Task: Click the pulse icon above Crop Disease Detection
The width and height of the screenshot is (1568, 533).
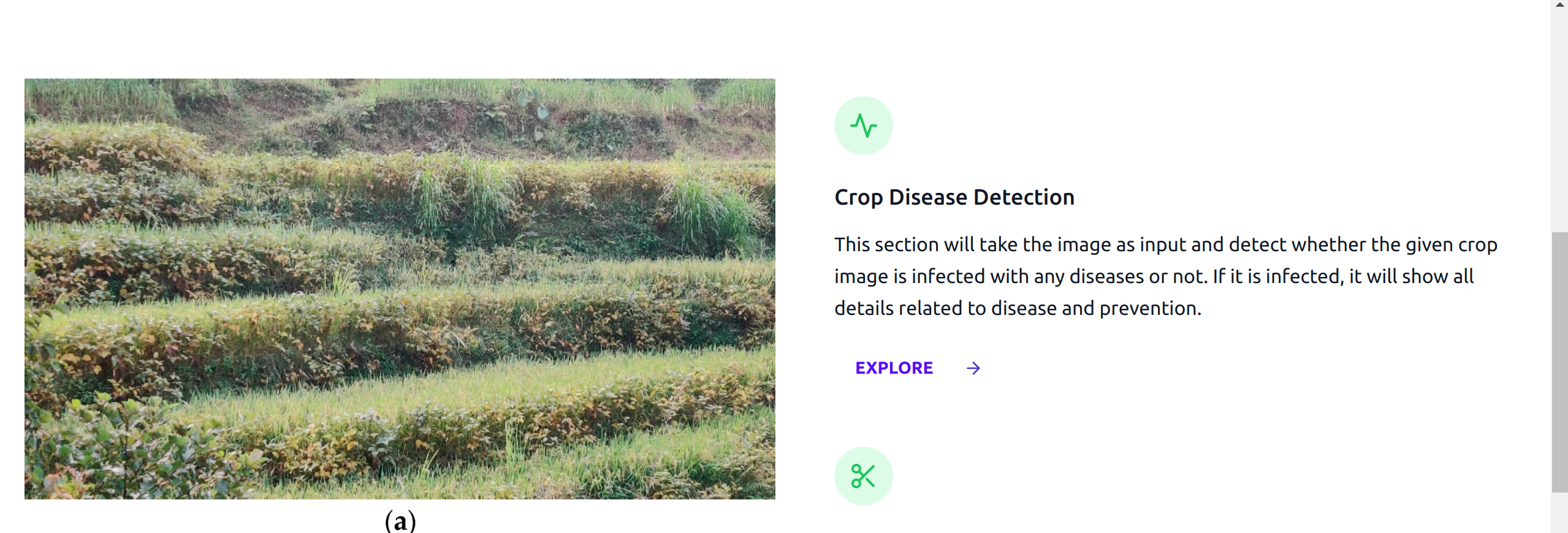Action: tap(863, 125)
